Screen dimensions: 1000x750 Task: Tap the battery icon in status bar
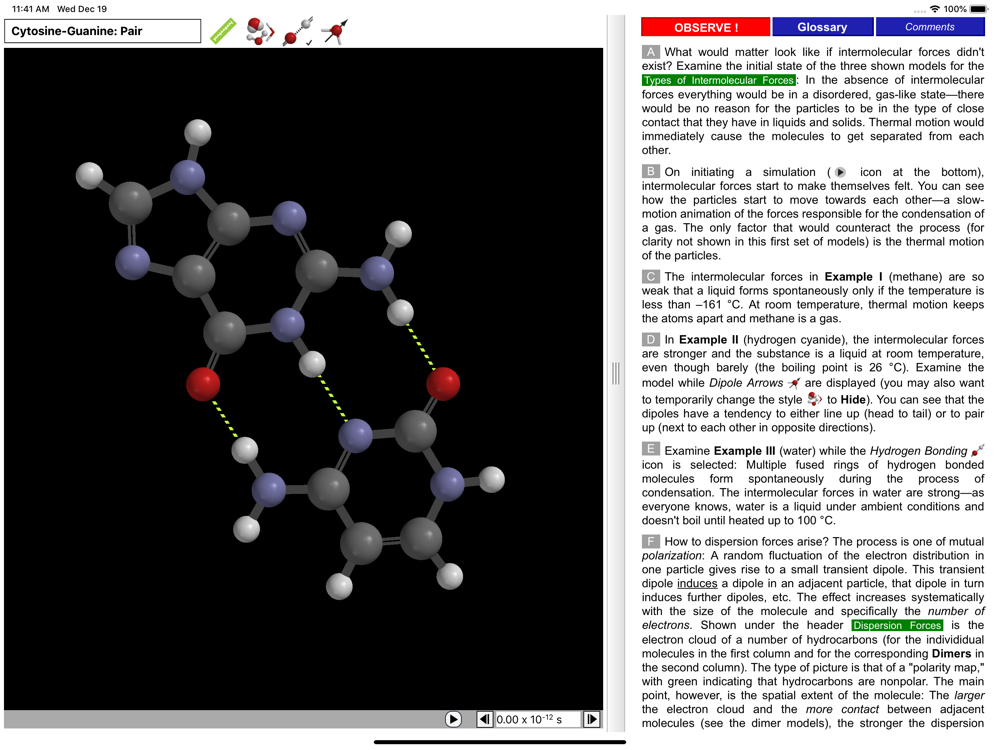click(x=978, y=9)
